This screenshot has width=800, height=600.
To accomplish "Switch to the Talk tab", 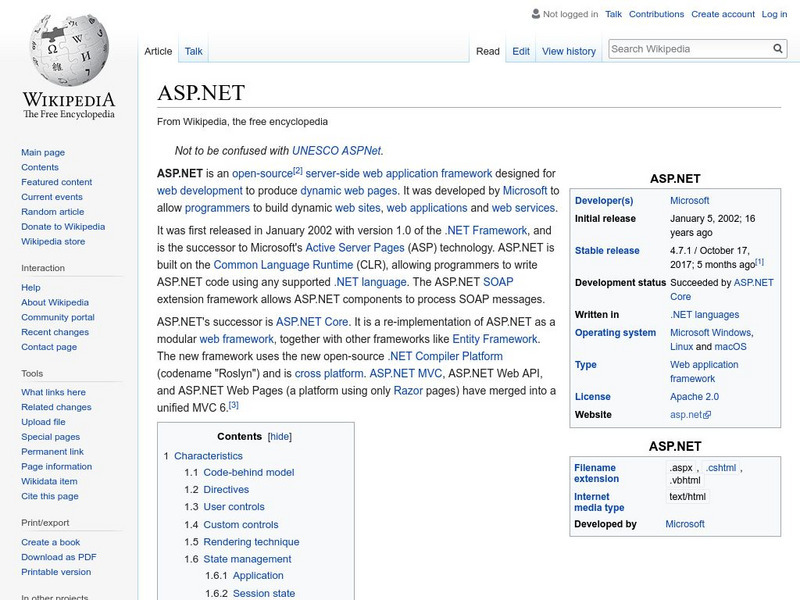I will click(x=193, y=51).
